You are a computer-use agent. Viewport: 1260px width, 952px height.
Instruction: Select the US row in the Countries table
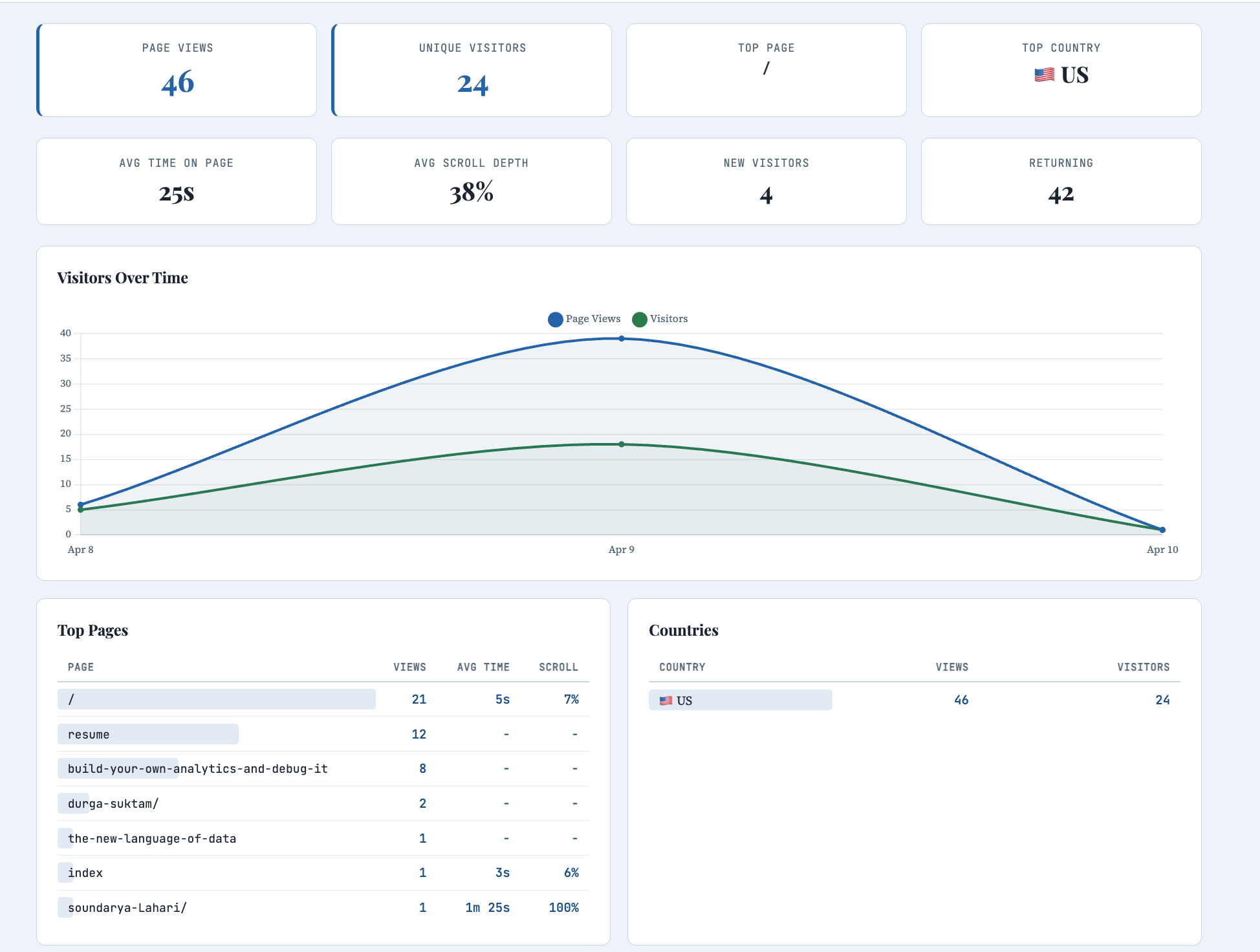coord(740,700)
